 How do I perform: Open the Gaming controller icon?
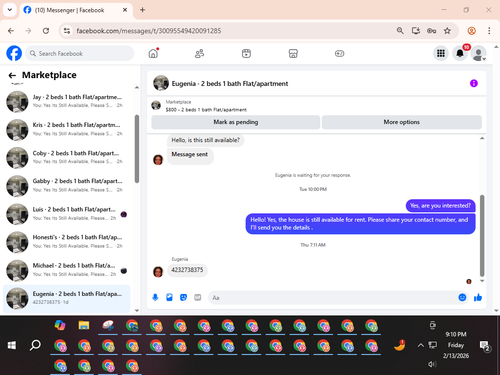point(339,53)
